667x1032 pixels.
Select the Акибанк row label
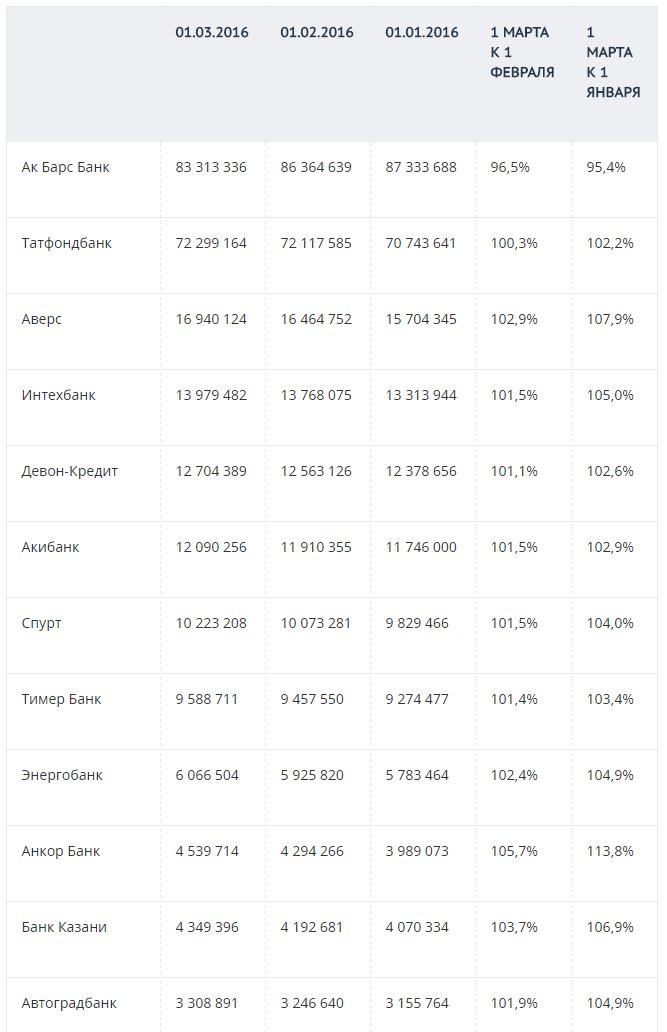tap(51, 547)
